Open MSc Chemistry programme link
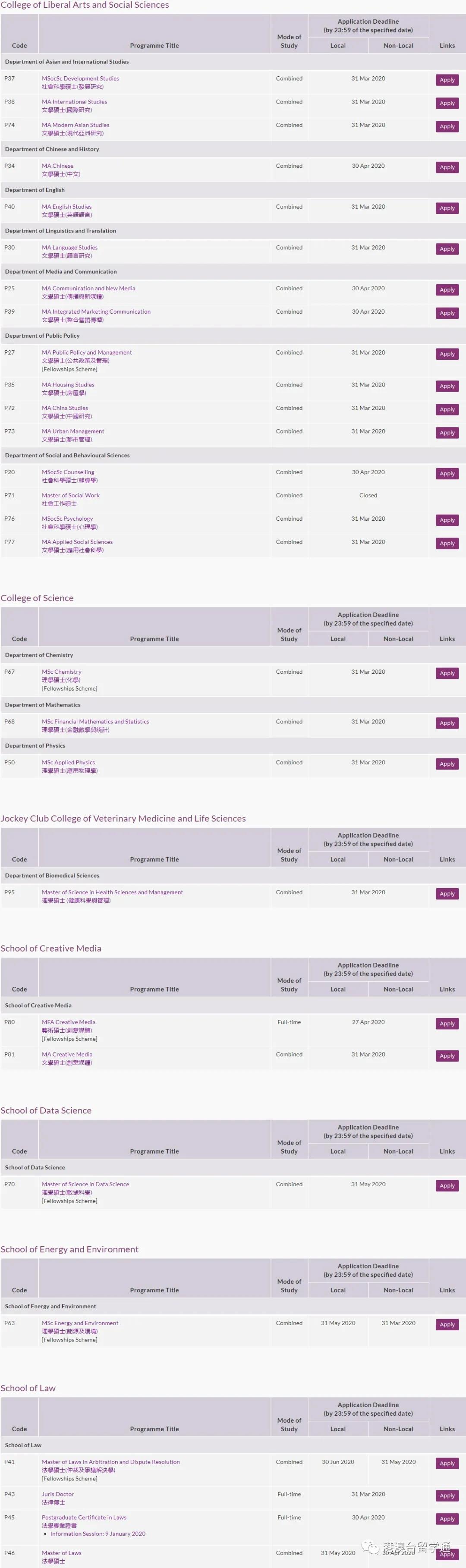Image resolution: width=466 pixels, height=1568 pixels. (61, 672)
